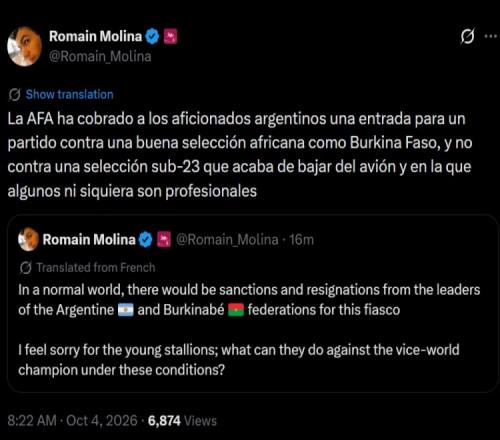500x440 pixels.
Task: Click the 6,874 Views count
Action: (x=182, y=421)
